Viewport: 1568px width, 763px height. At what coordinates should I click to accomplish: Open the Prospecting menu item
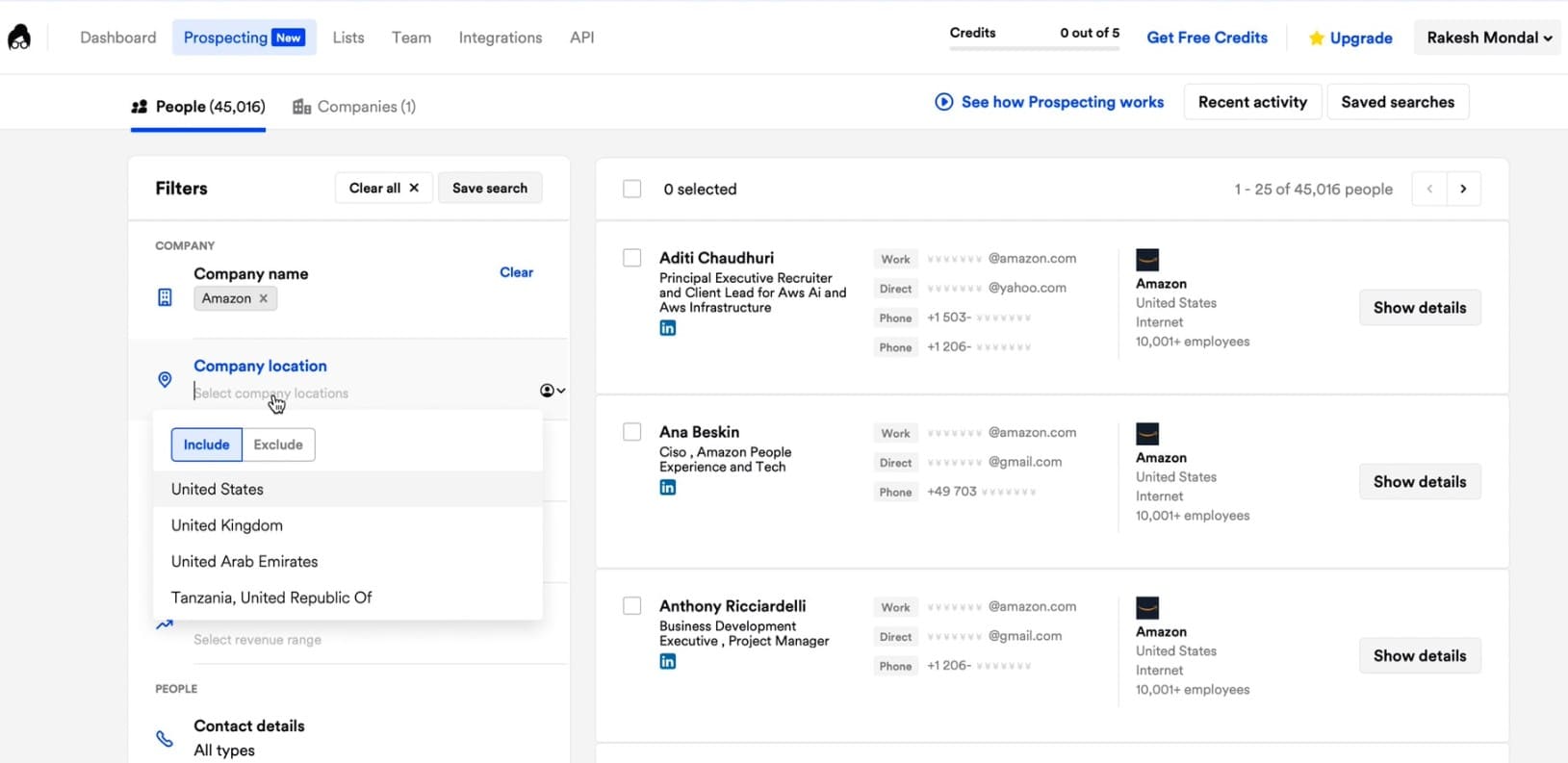pos(244,38)
